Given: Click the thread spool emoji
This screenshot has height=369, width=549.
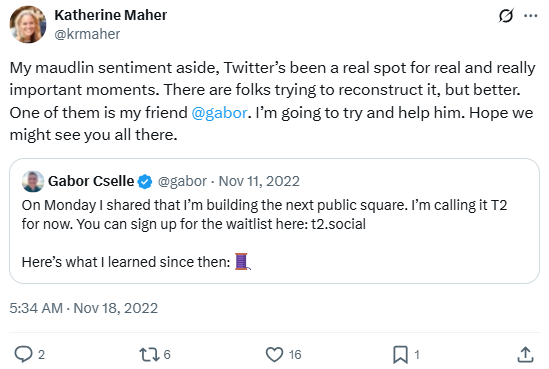Looking at the screenshot, I should (x=242, y=262).
